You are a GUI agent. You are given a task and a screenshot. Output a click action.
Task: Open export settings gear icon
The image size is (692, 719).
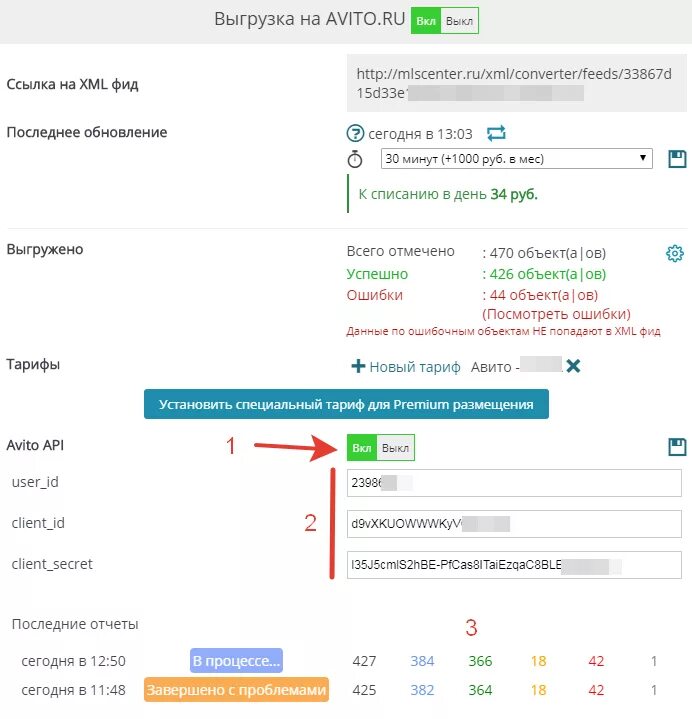675,253
